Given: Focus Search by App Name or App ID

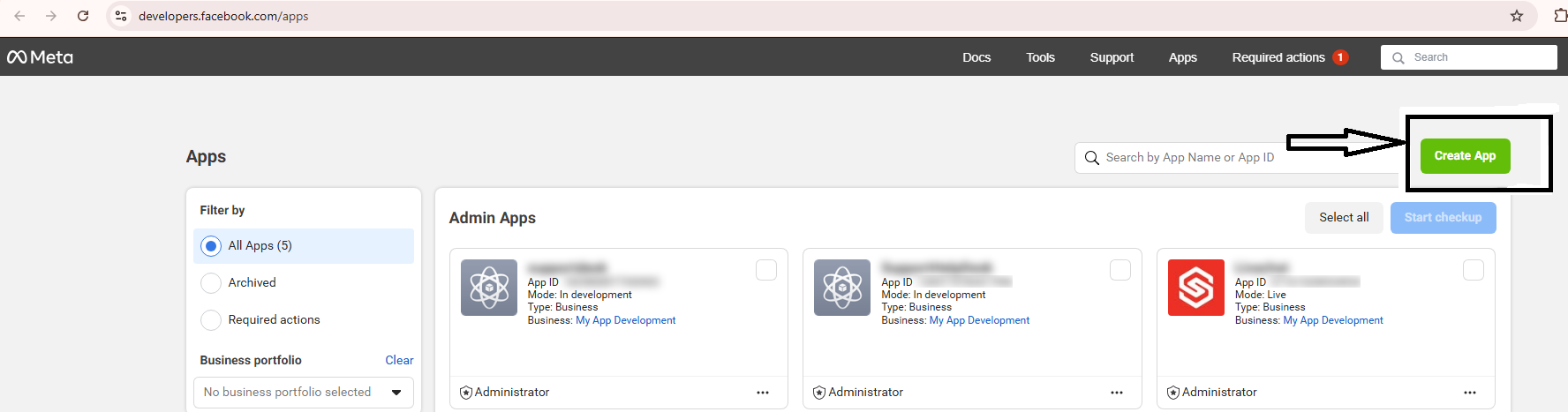Looking at the screenshot, I should (x=1240, y=158).
